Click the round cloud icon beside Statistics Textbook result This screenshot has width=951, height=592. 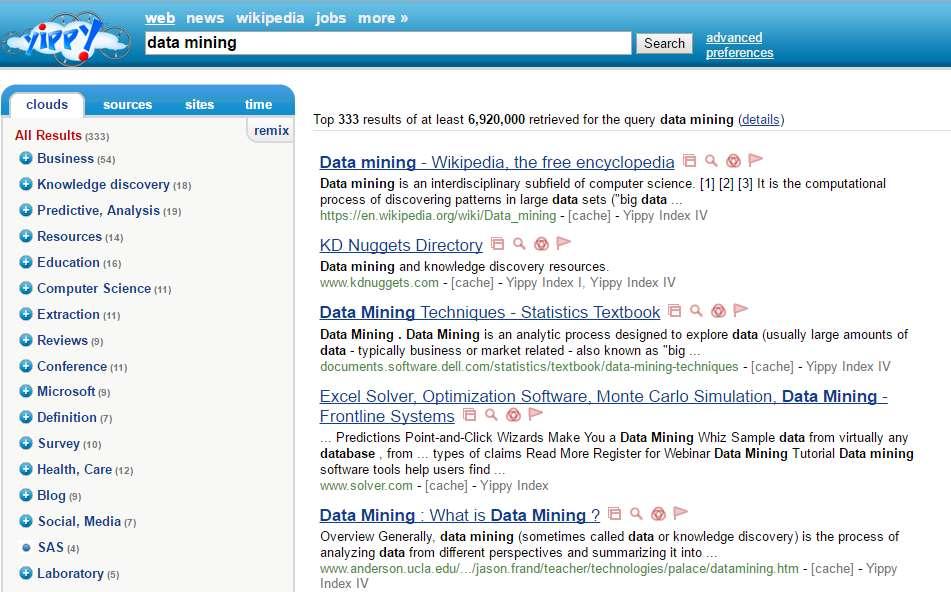[x=718, y=311]
